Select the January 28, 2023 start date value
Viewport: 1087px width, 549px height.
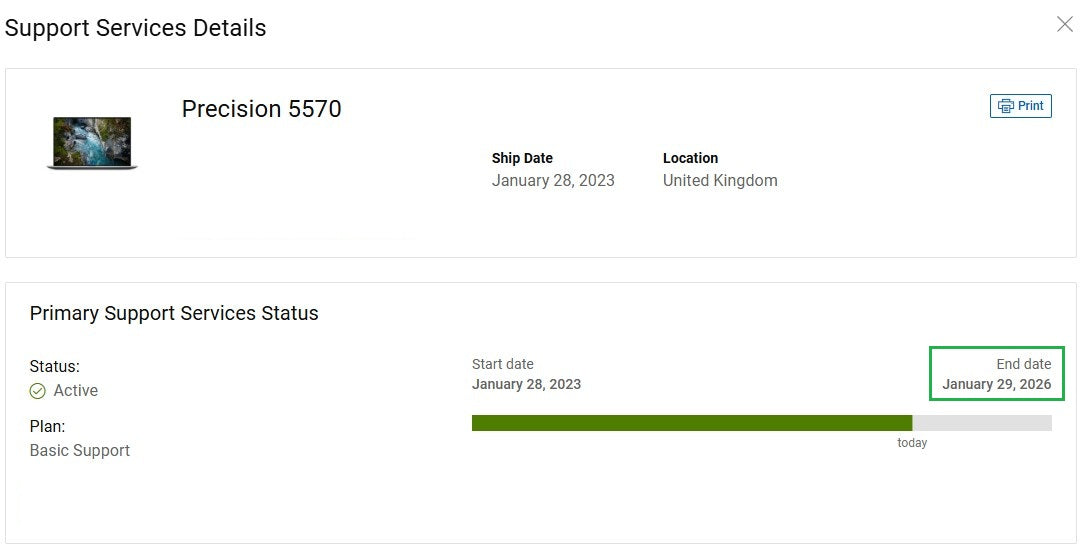pos(526,384)
